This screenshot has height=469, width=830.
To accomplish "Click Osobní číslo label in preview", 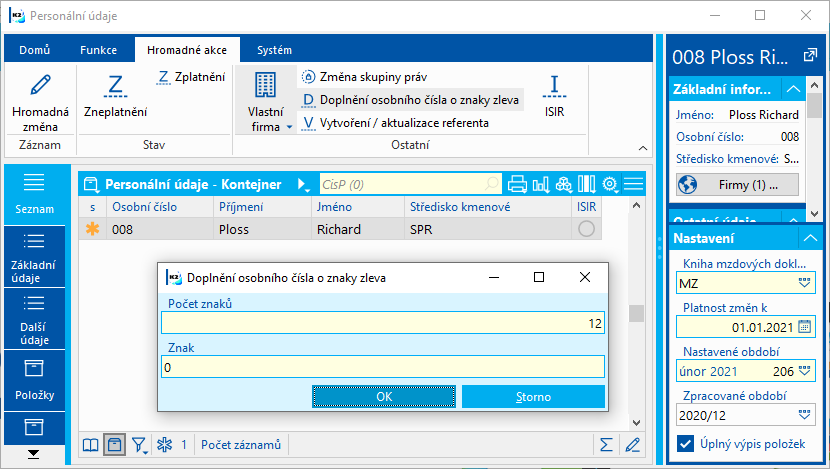I will (710, 137).
